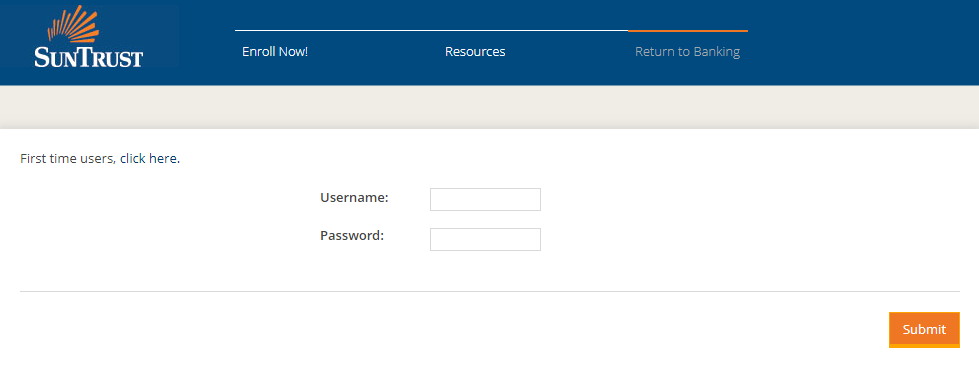
Task: Click the Password: label
Action: pos(352,236)
